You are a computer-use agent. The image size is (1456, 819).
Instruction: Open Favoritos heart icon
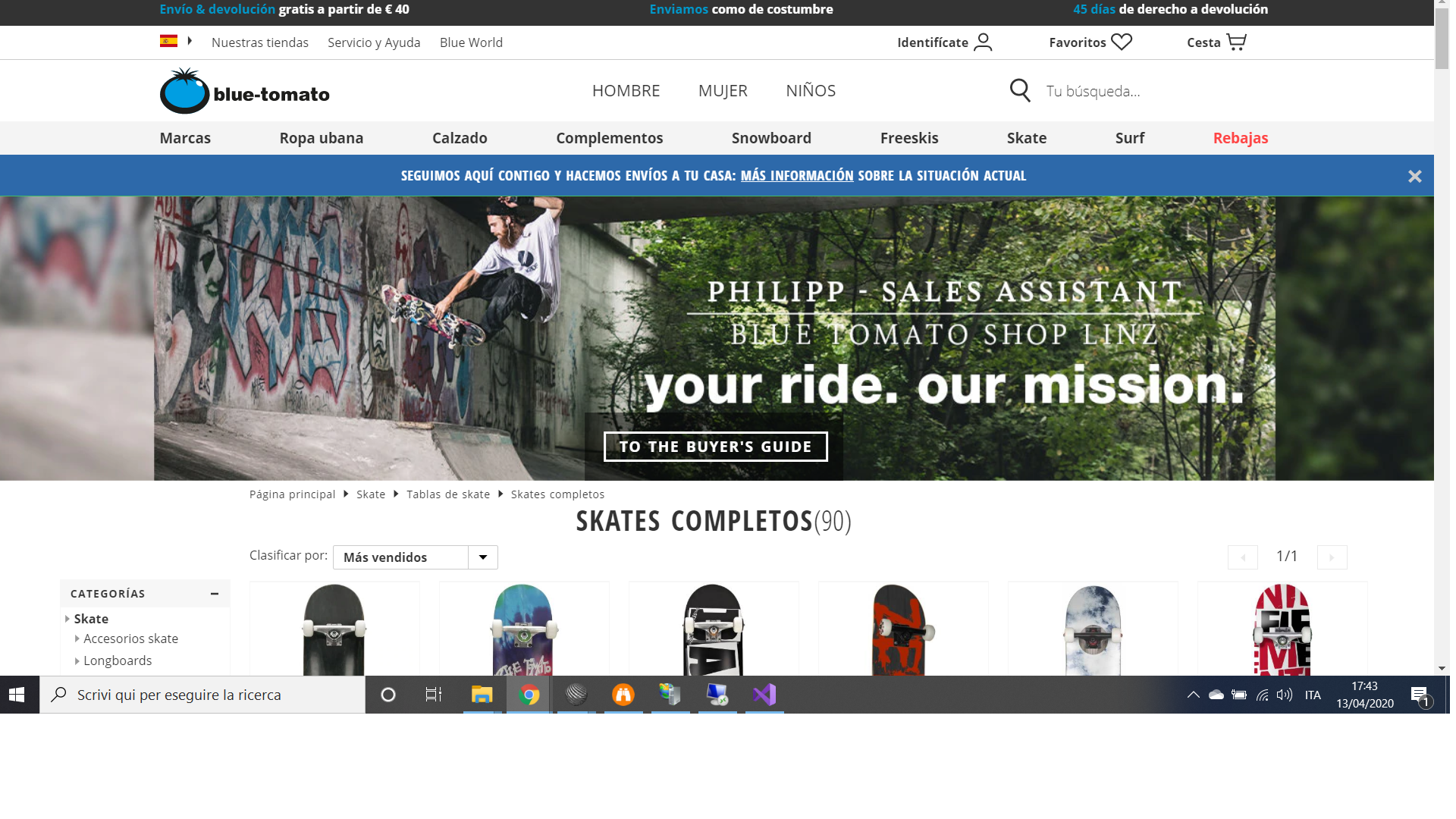(1122, 42)
